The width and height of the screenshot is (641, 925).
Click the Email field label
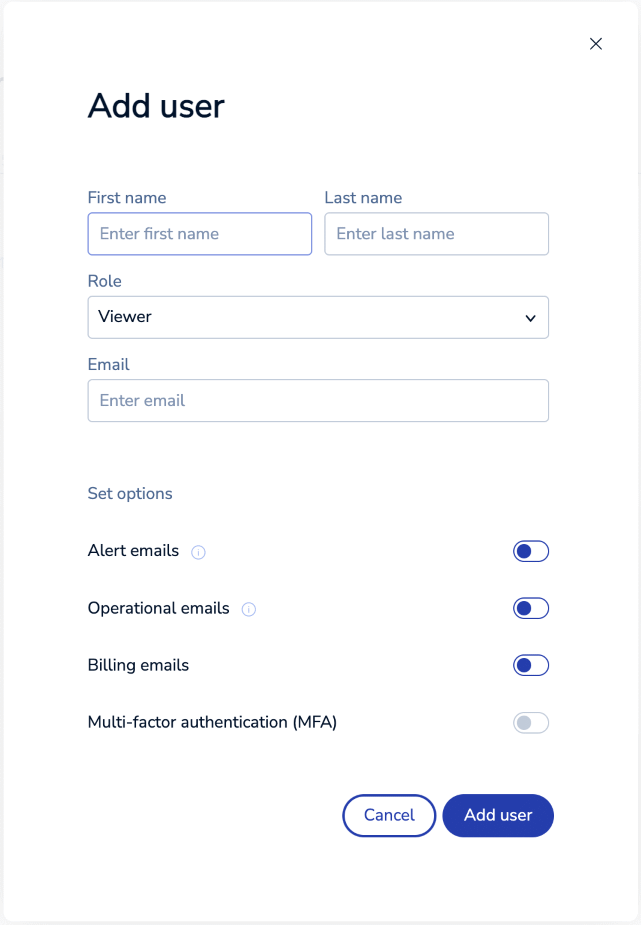click(109, 365)
